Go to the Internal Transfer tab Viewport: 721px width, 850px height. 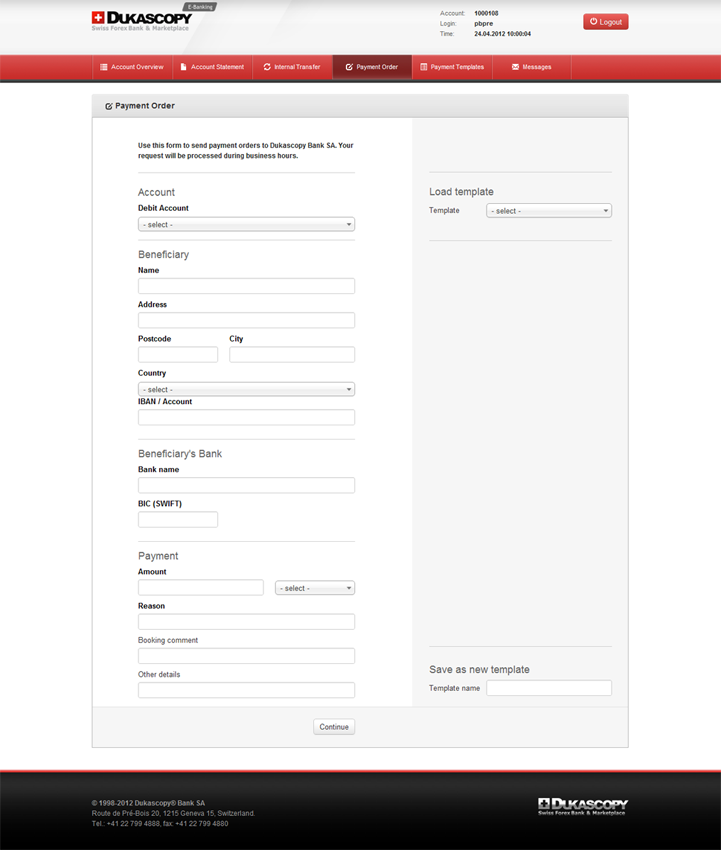point(292,67)
